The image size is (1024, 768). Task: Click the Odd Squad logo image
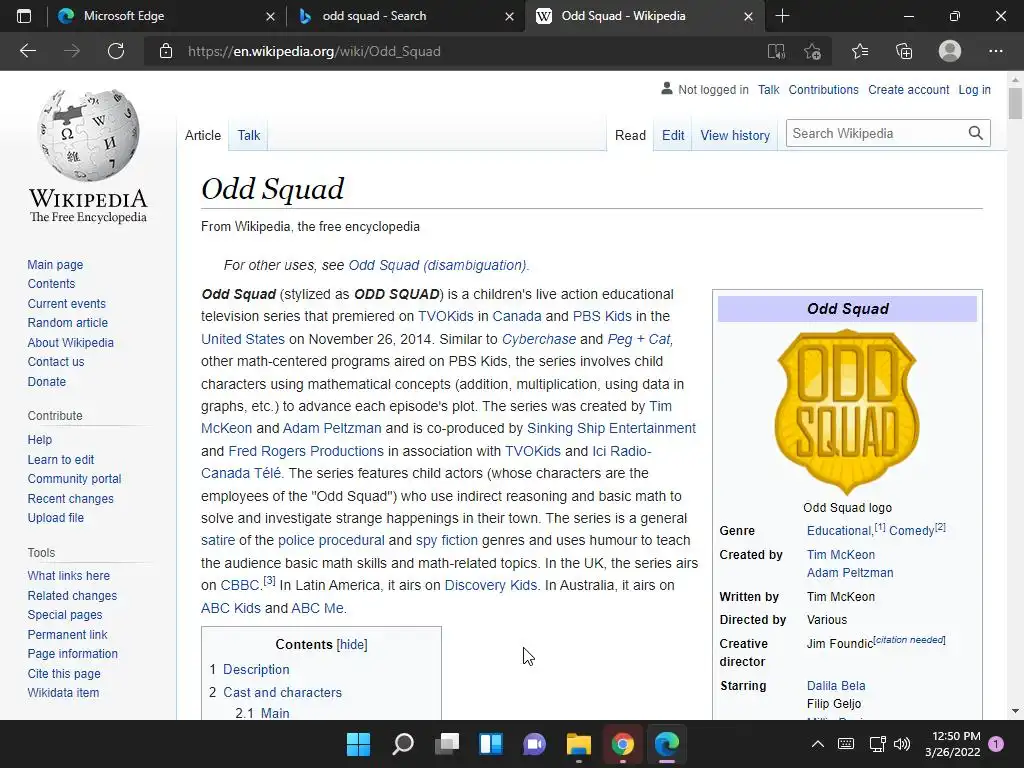[x=847, y=411]
